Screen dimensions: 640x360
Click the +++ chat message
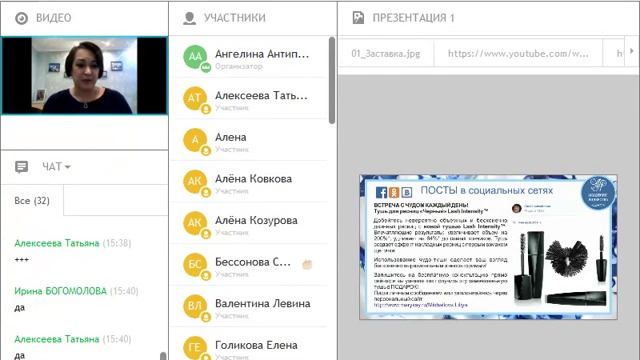22,260
